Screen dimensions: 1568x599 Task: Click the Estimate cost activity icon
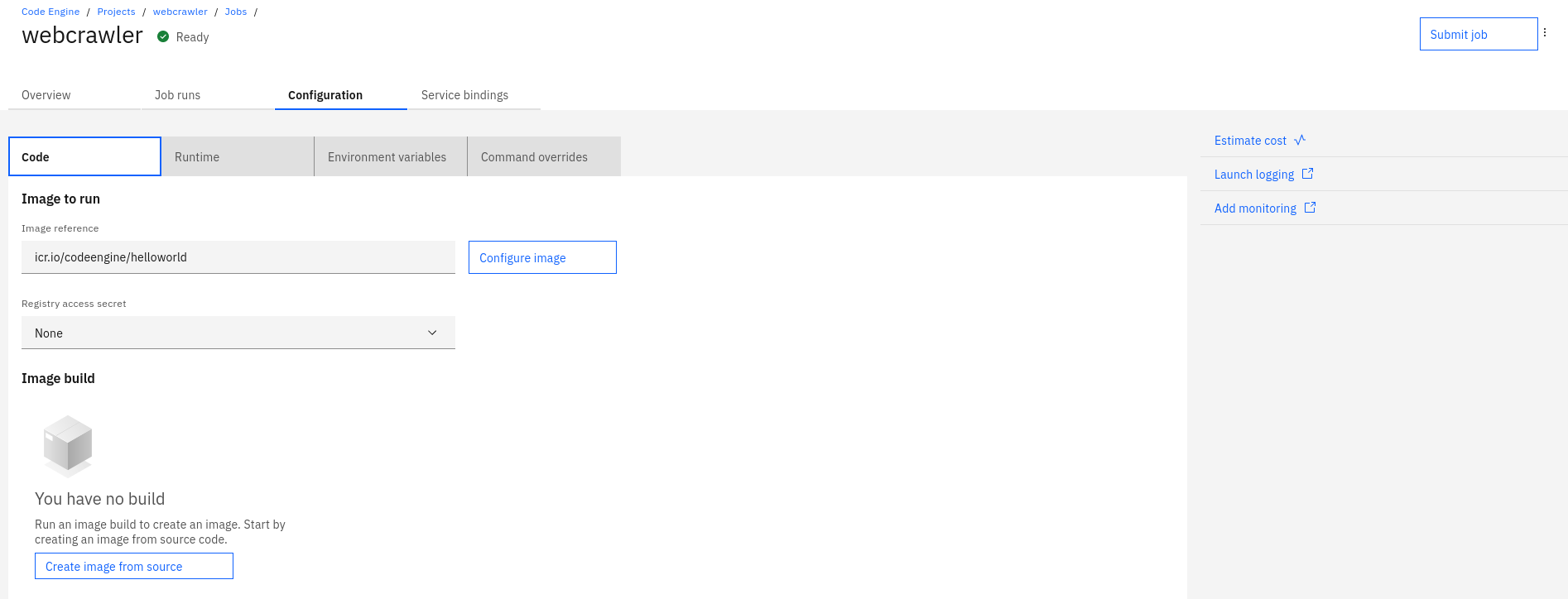point(1300,140)
